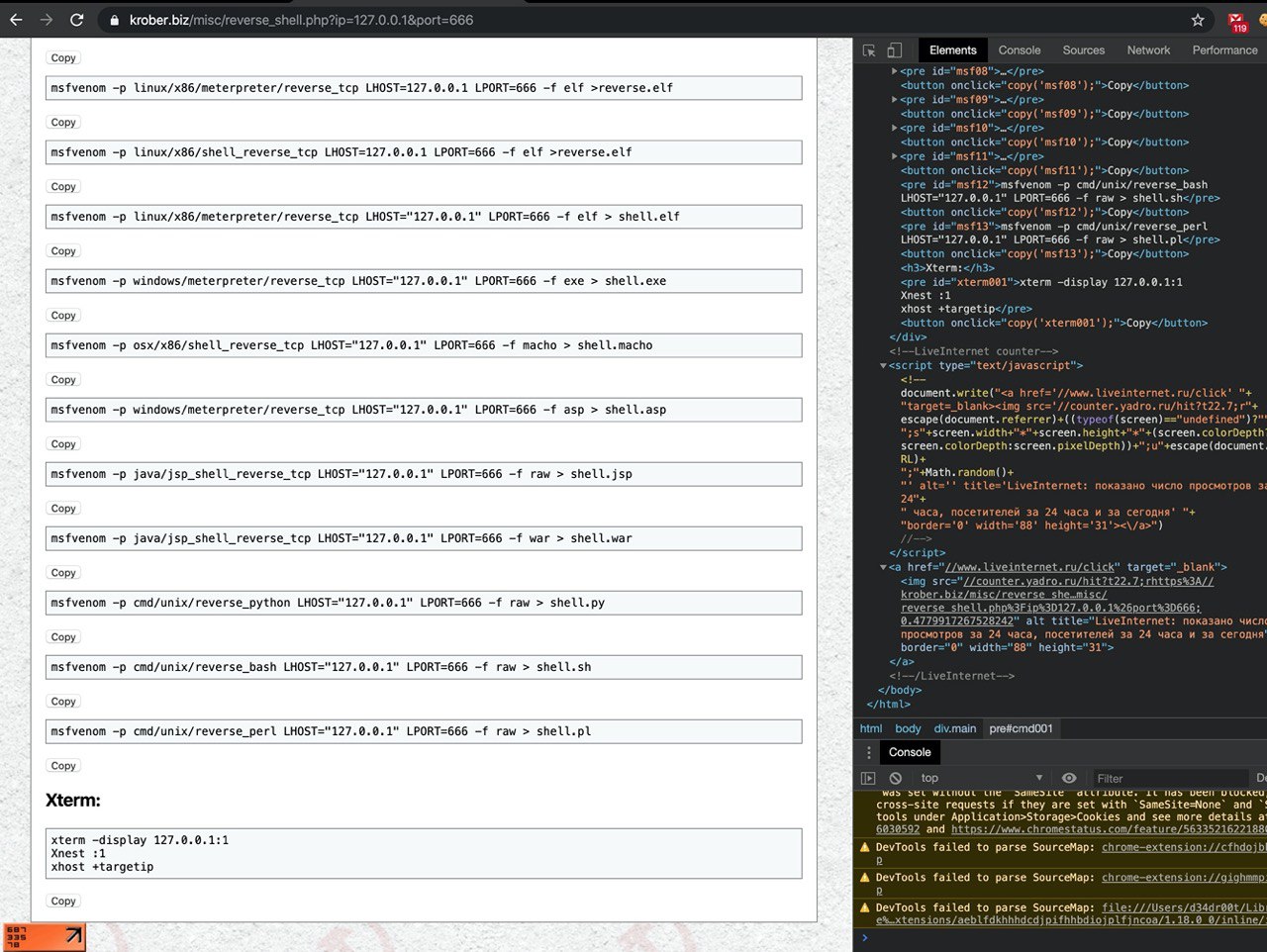Copy button below the shell.py command
Screen dimensions: 1267x952
pyautogui.click(x=63, y=637)
